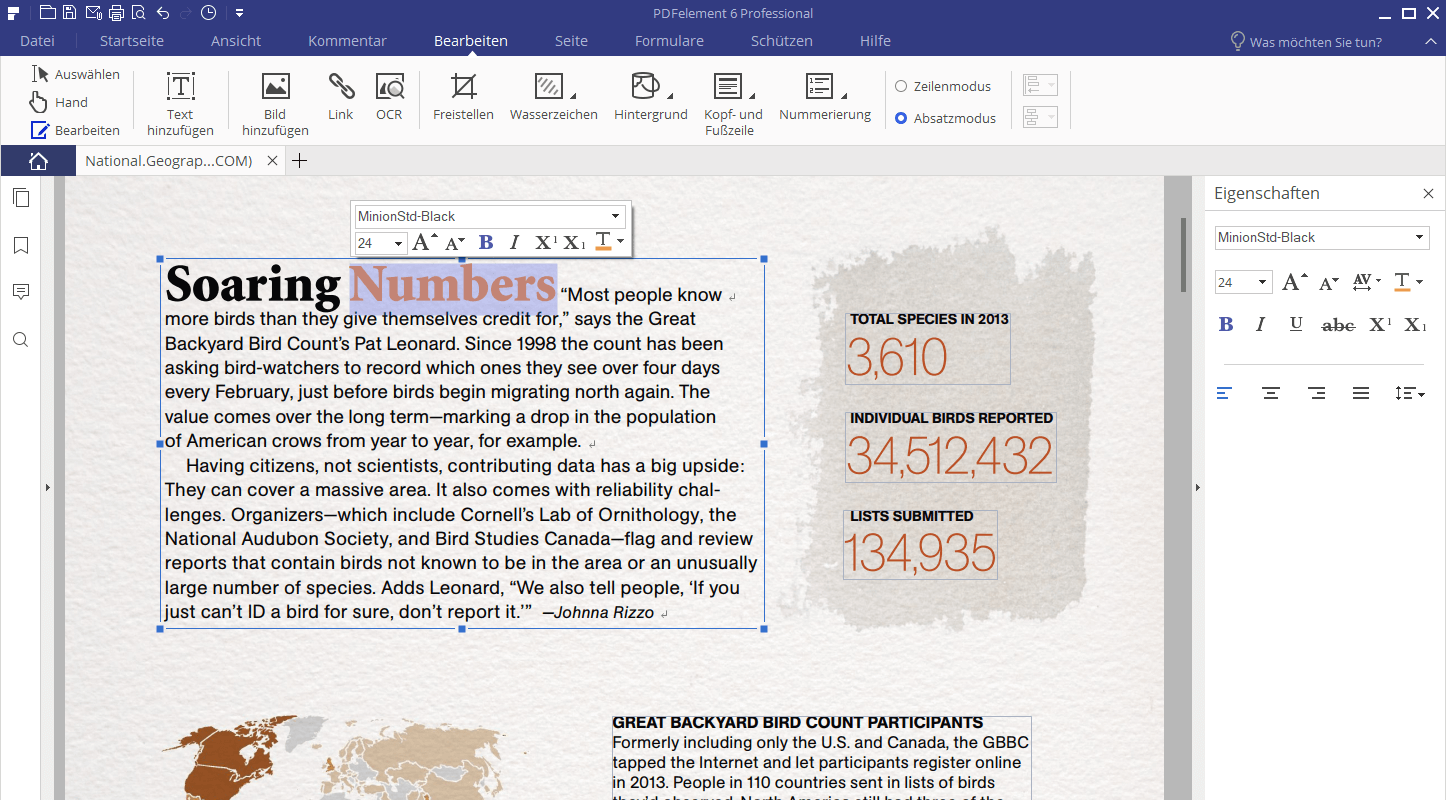1446x800 pixels.
Task: Open floating toolbar font name dropdown
Action: pos(615,216)
